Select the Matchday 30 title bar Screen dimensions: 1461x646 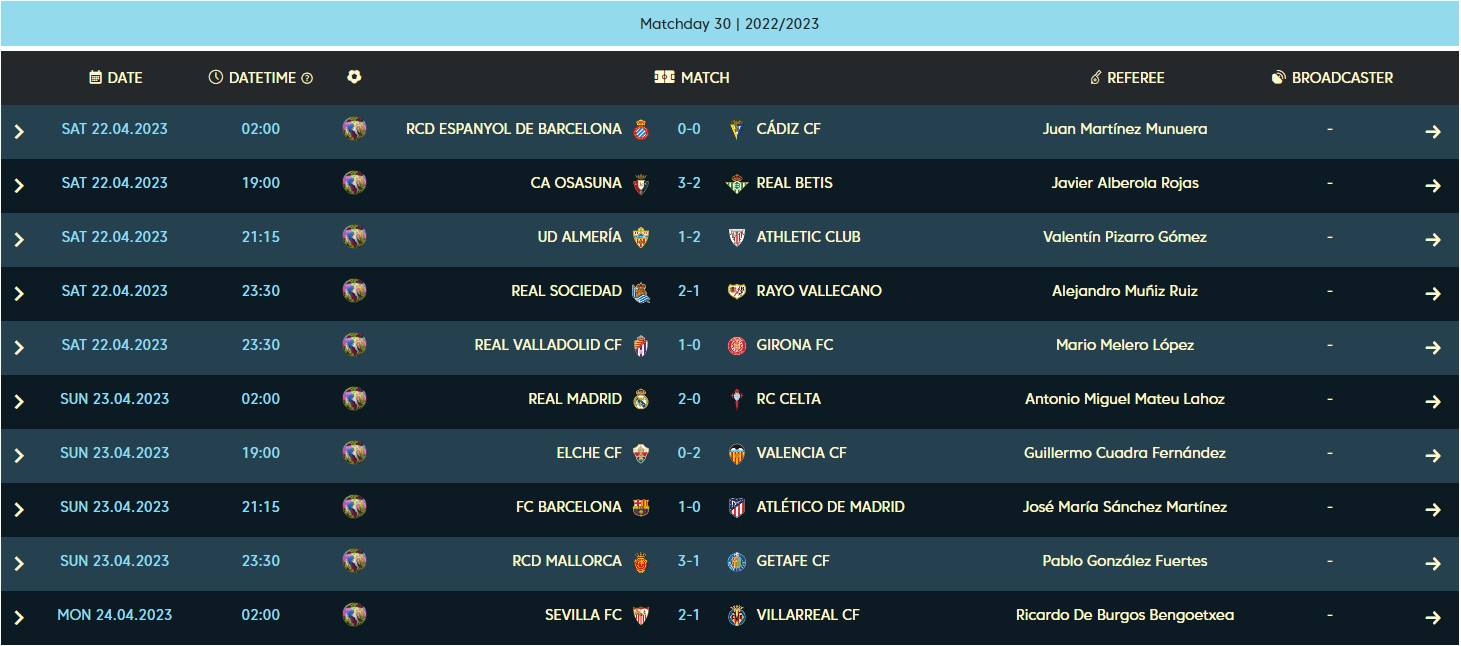730,23
